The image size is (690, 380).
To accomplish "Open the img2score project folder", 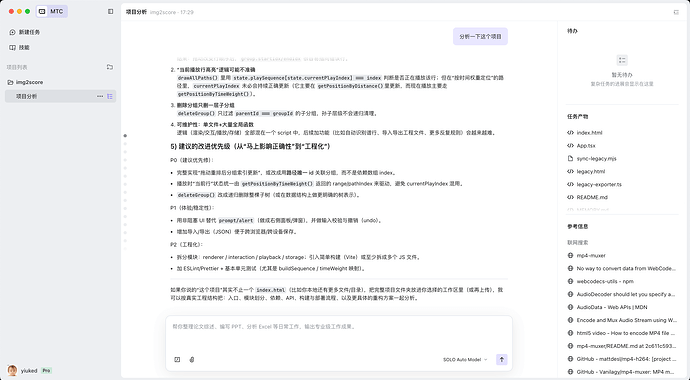I will click(x=29, y=82).
